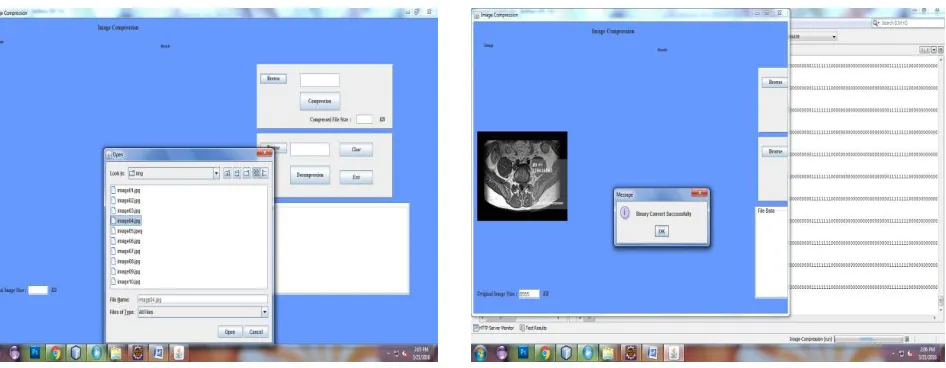Close the Message dialog with red X
Image resolution: width=946 pixels, height=368 pixels.
(699, 194)
